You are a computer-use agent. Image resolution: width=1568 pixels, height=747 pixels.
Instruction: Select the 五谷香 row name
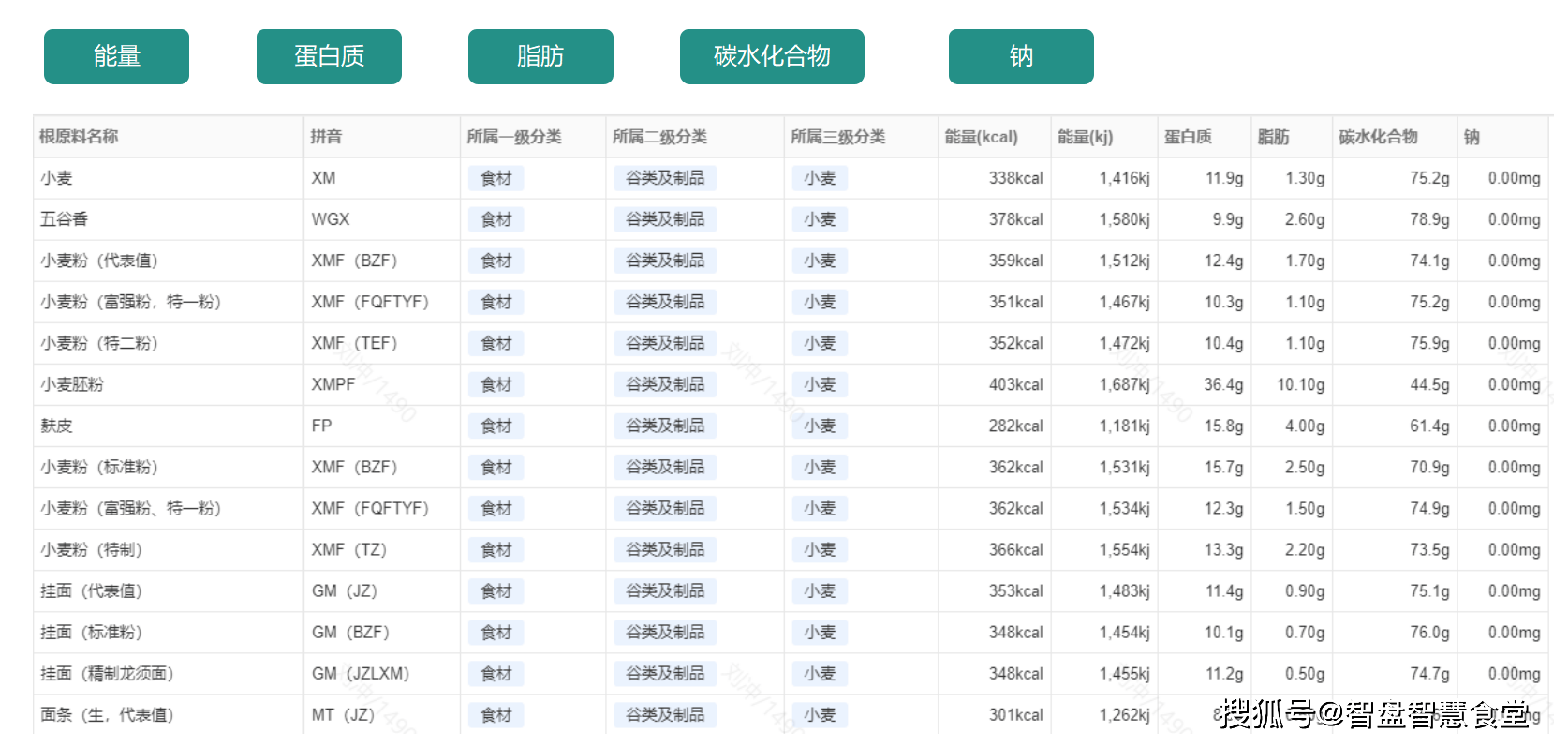[64, 219]
